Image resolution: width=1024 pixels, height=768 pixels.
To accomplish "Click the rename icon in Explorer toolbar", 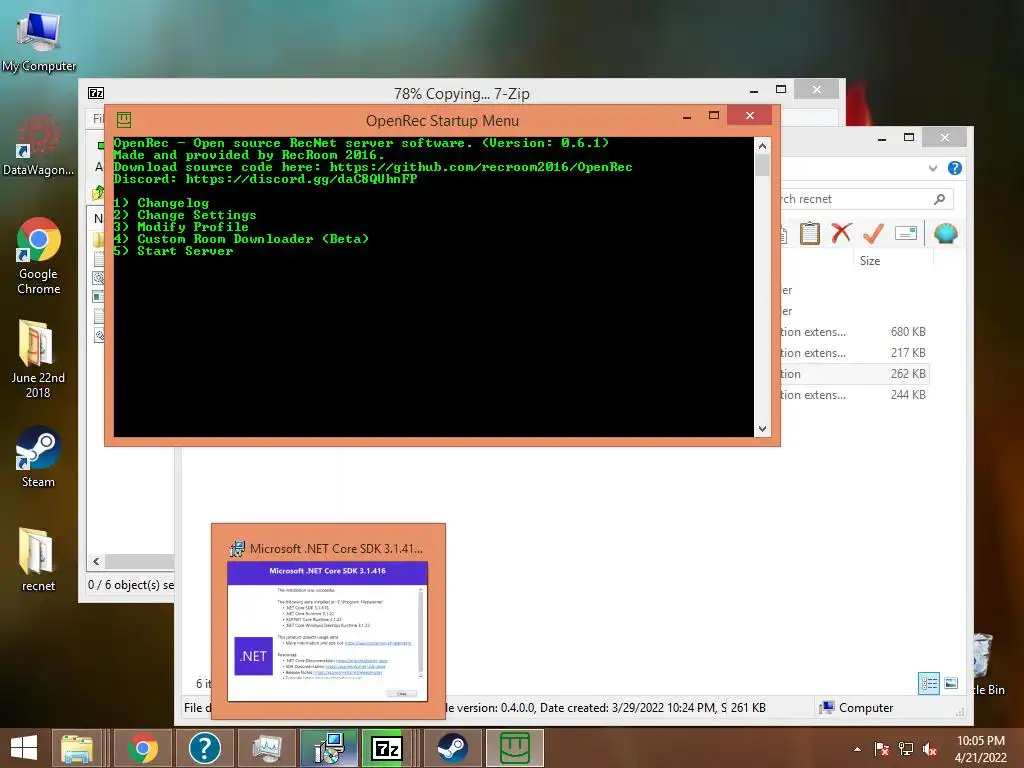I will click(906, 233).
